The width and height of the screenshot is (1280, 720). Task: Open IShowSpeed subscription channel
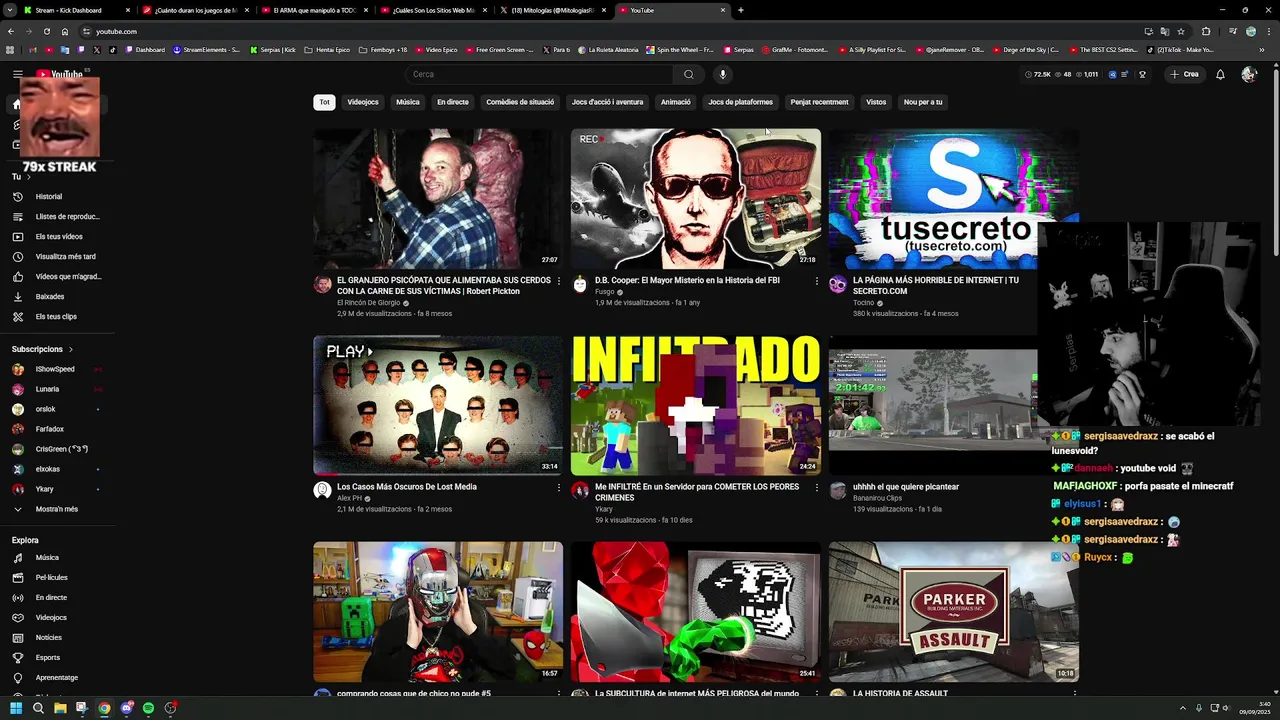58,369
